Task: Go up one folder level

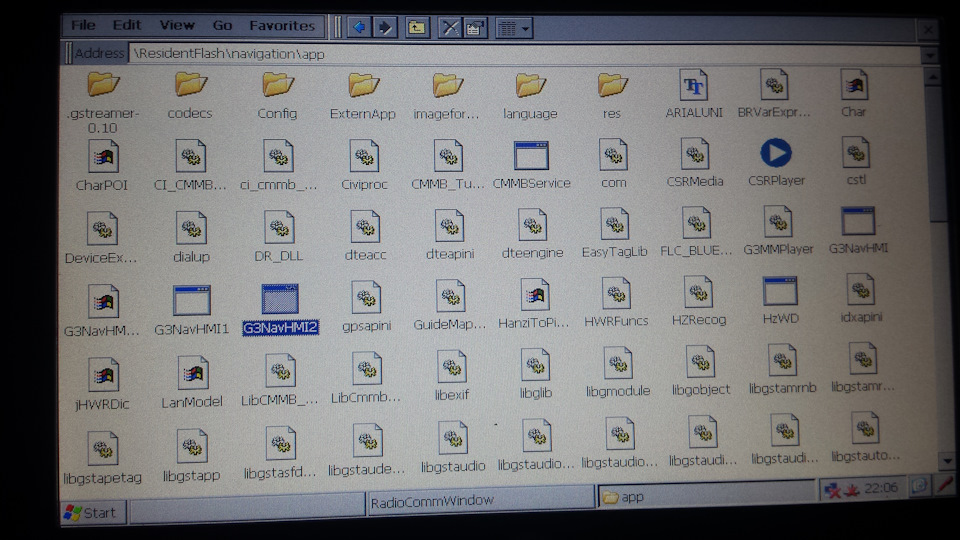Action: (x=417, y=28)
